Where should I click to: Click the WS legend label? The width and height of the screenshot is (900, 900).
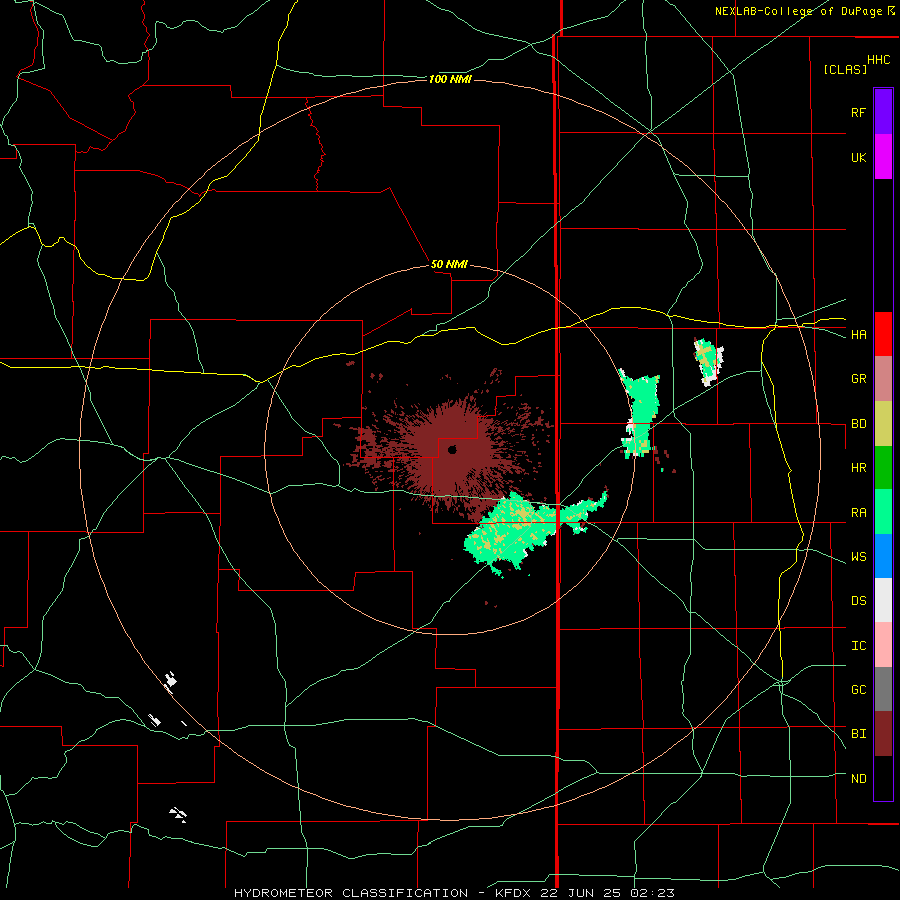pyautogui.click(x=858, y=557)
